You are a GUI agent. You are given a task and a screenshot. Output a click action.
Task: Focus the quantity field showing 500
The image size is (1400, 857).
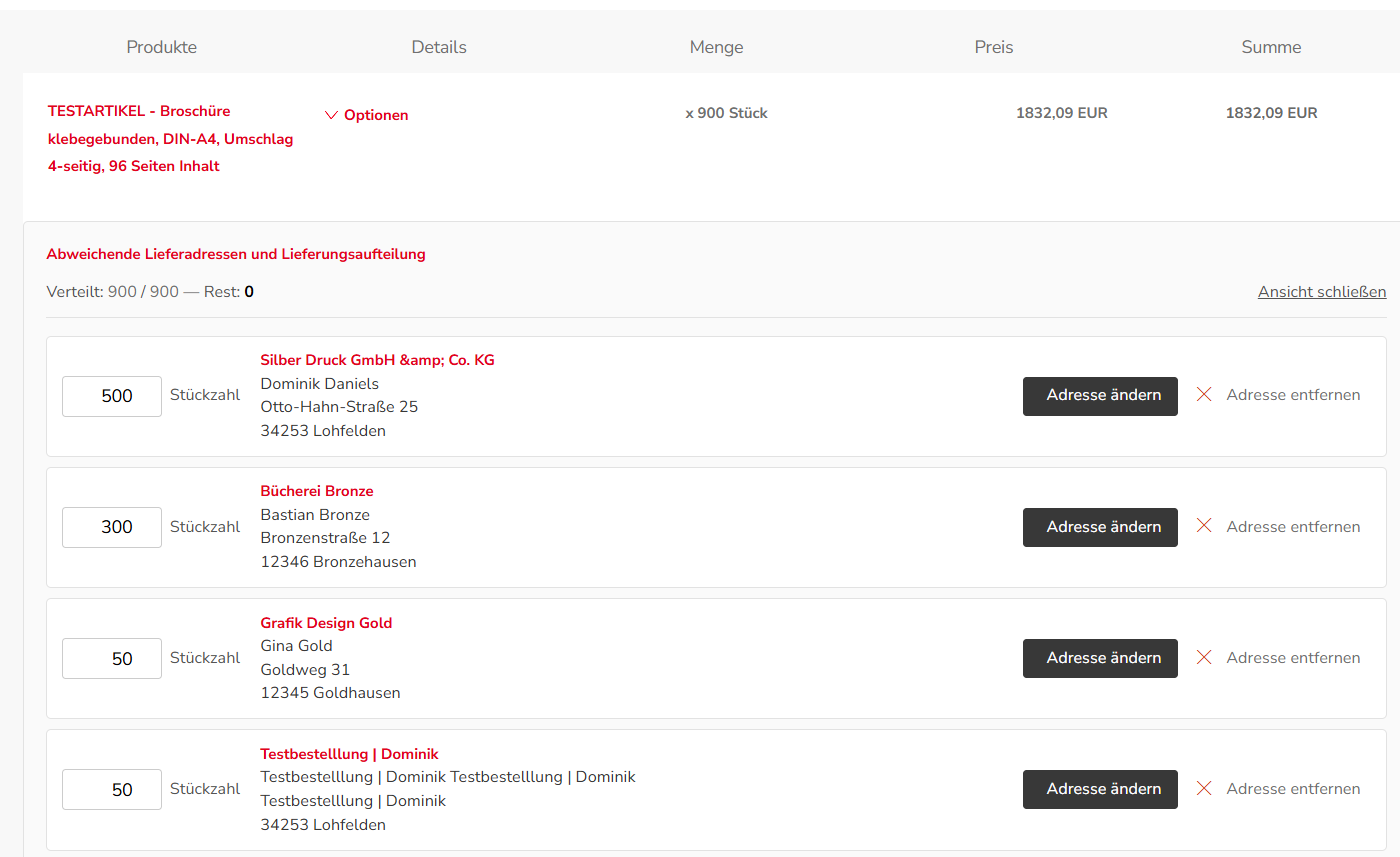(112, 396)
